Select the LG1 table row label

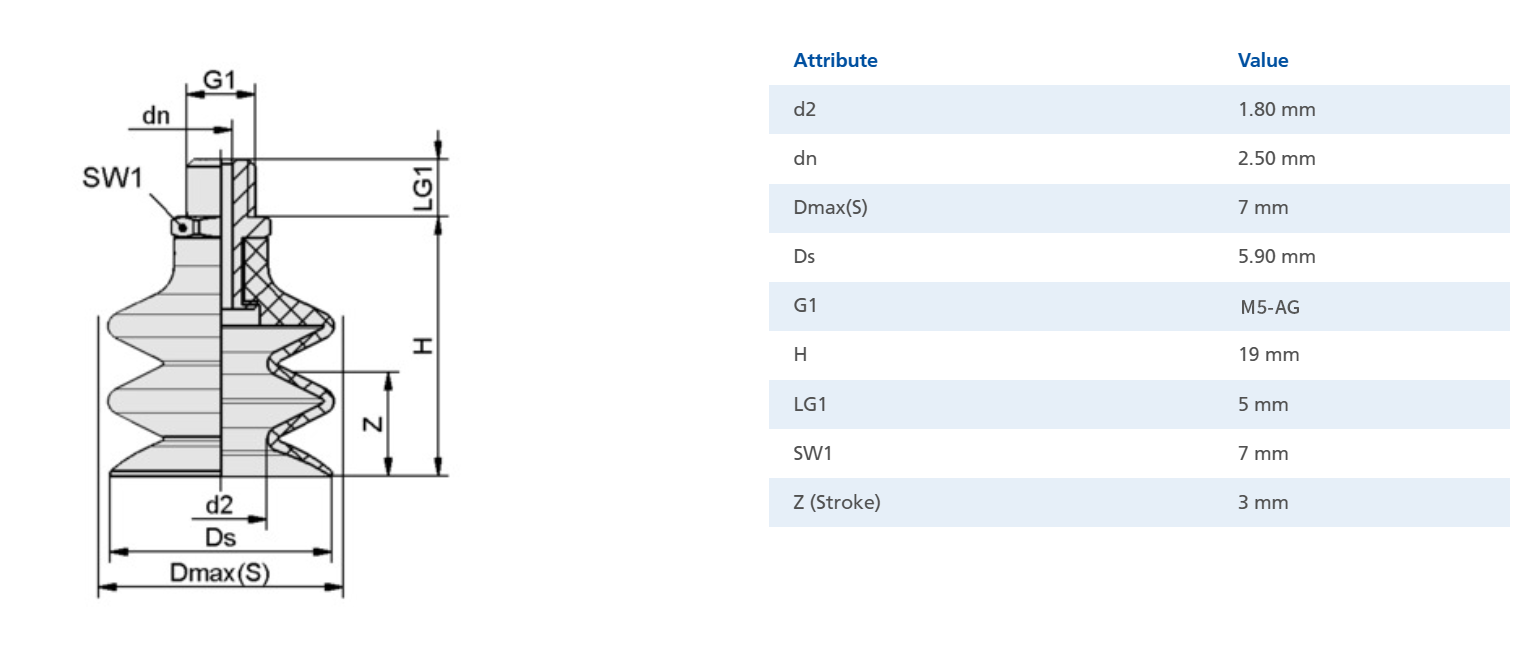(x=810, y=404)
